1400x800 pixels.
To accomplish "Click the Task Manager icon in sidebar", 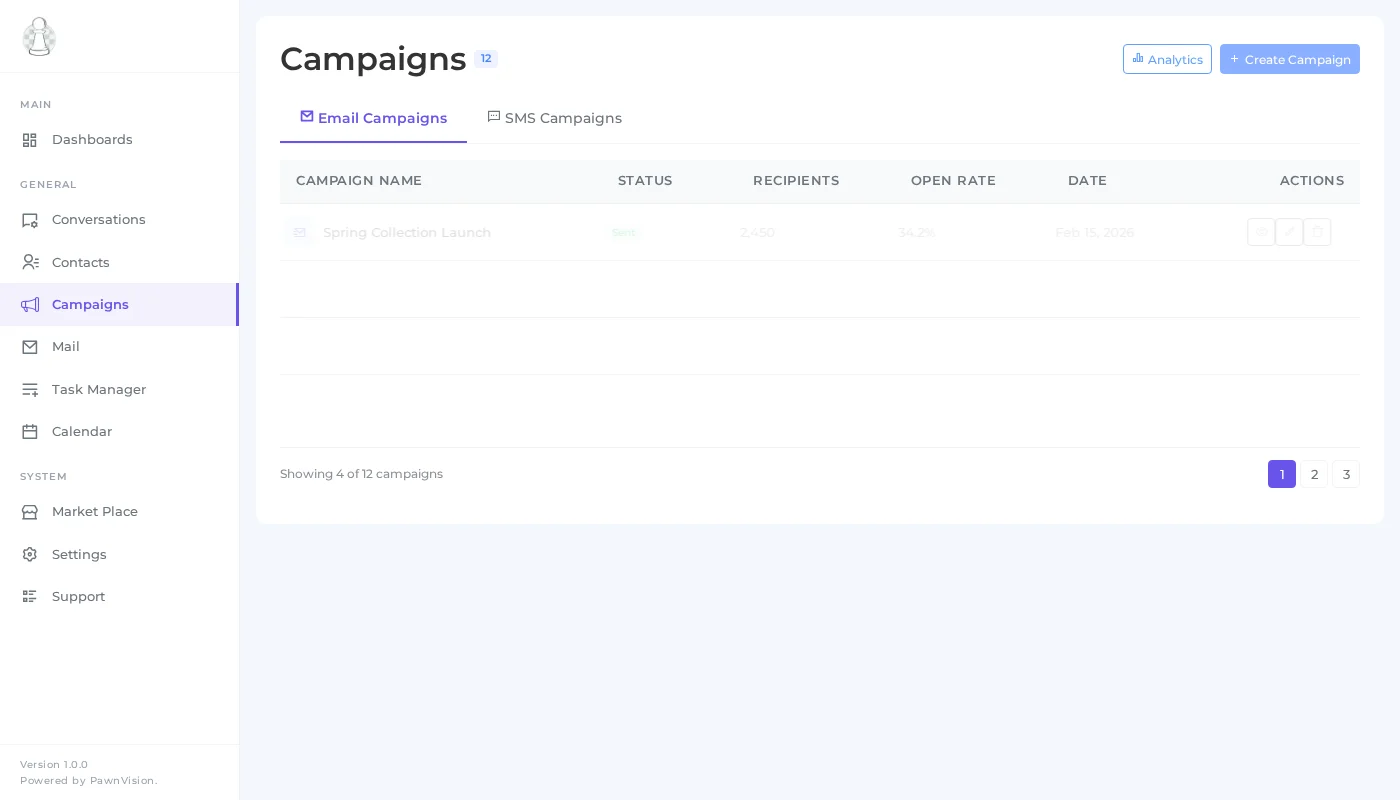I will click(30, 390).
